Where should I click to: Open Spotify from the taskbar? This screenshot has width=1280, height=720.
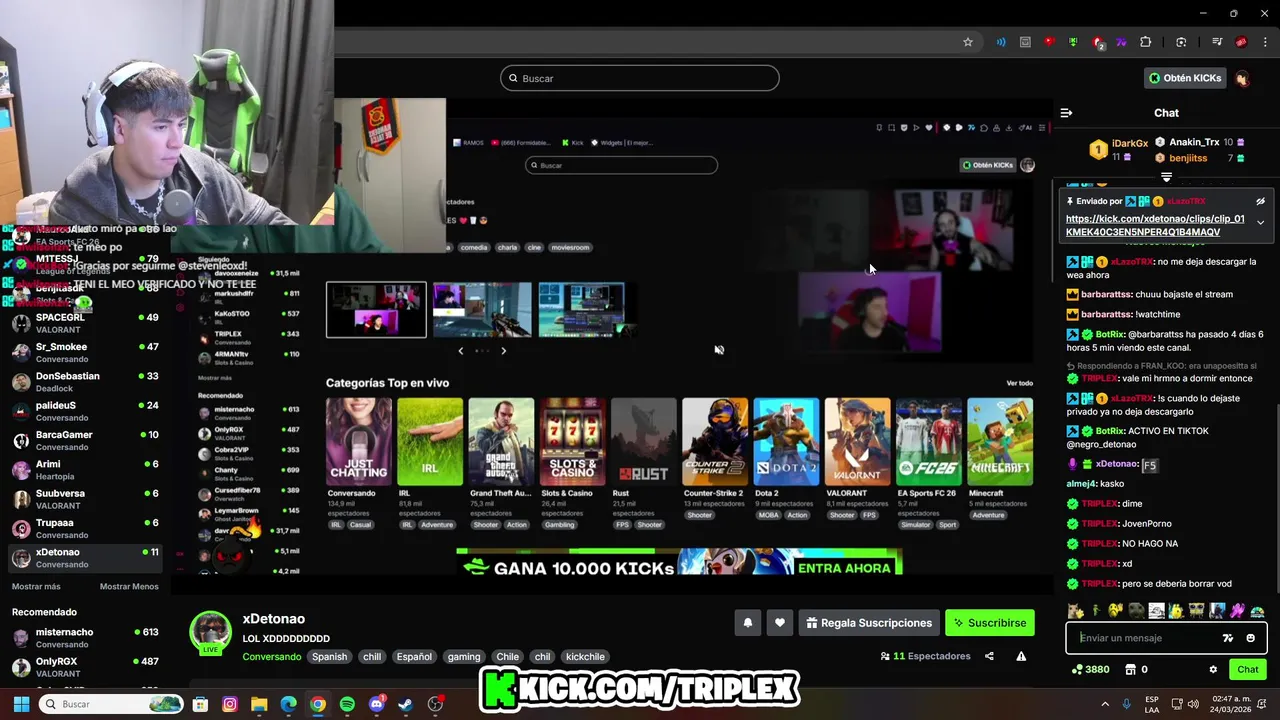(x=347, y=704)
